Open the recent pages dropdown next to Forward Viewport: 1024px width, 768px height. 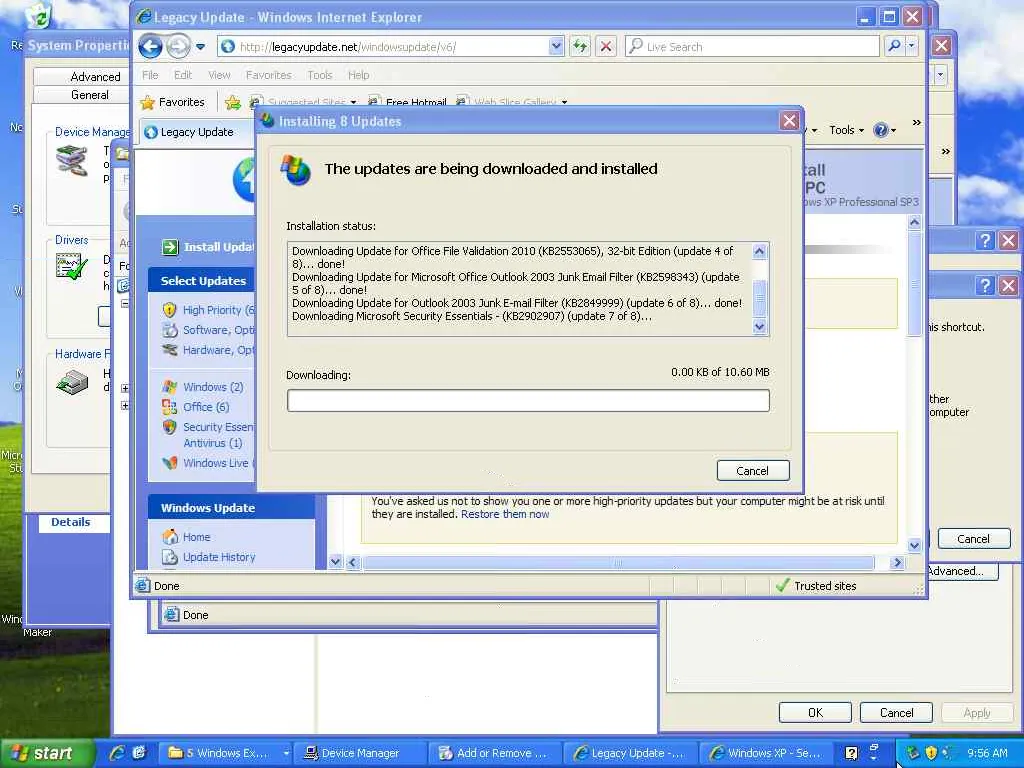pos(200,46)
